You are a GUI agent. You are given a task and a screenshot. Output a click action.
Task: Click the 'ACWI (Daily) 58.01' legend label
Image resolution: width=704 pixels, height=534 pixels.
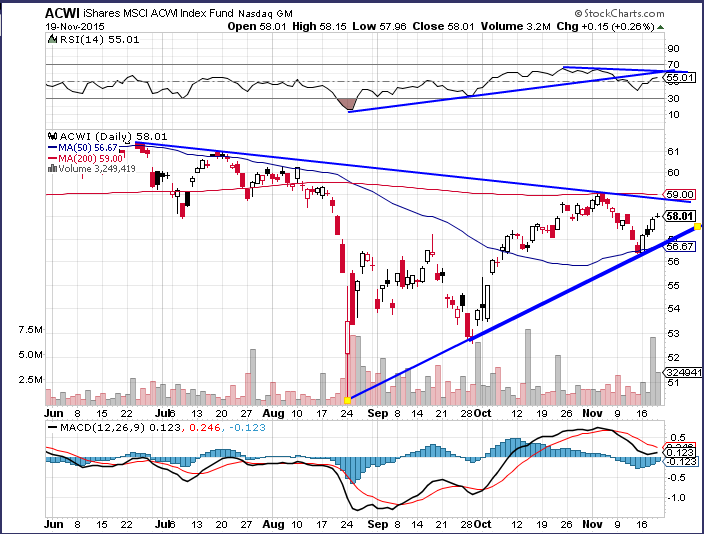(x=113, y=137)
